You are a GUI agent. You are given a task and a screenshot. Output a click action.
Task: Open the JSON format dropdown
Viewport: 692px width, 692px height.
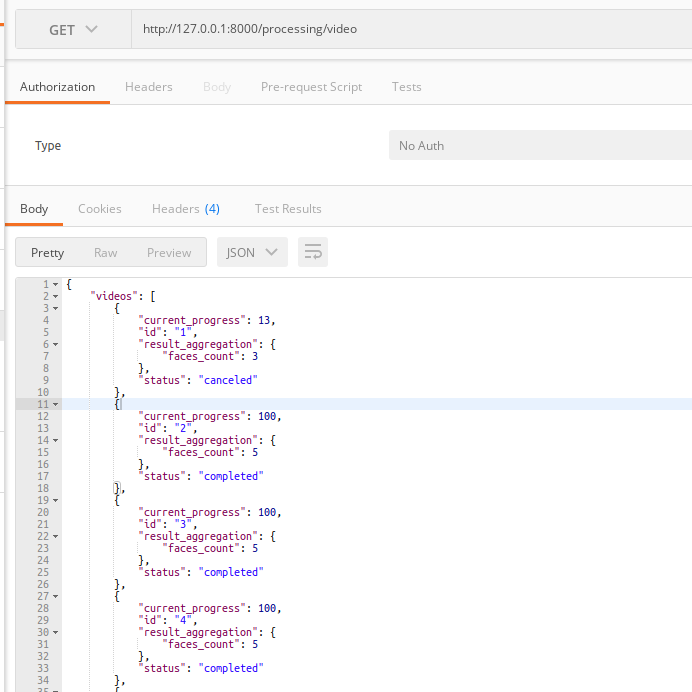(252, 252)
